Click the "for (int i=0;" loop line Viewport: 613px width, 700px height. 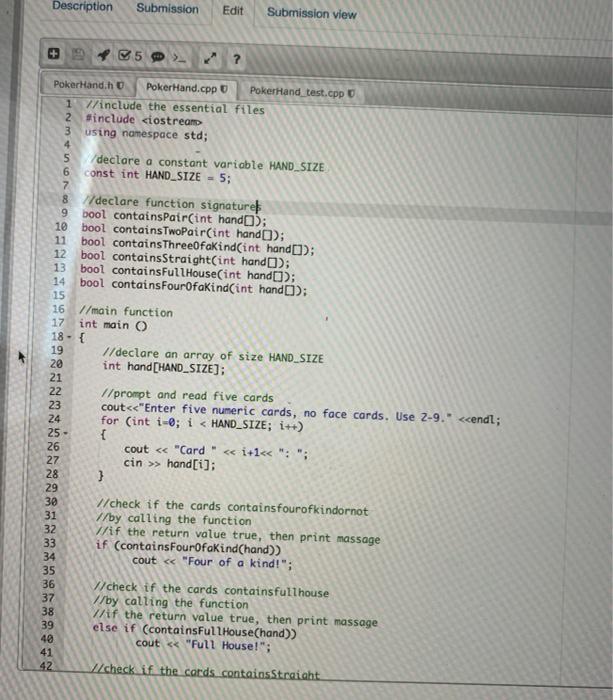pos(202,423)
